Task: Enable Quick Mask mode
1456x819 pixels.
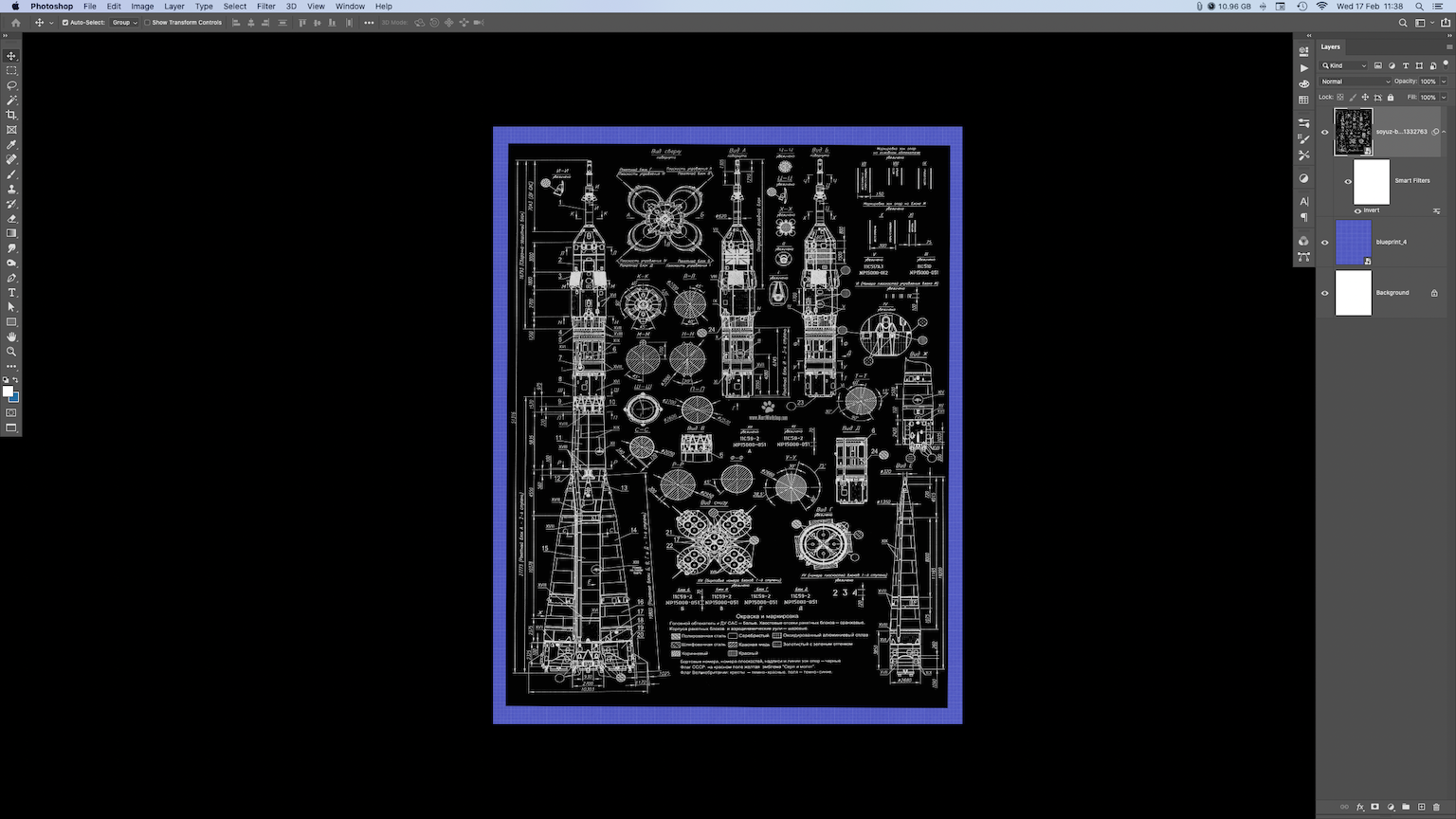Action: (11, 412)
